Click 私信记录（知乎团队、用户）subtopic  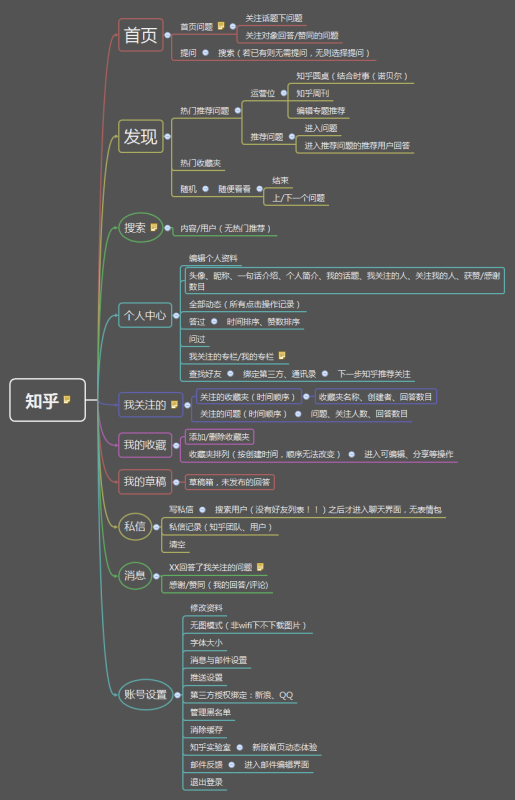pyautogui.click(x=220, y=527)
